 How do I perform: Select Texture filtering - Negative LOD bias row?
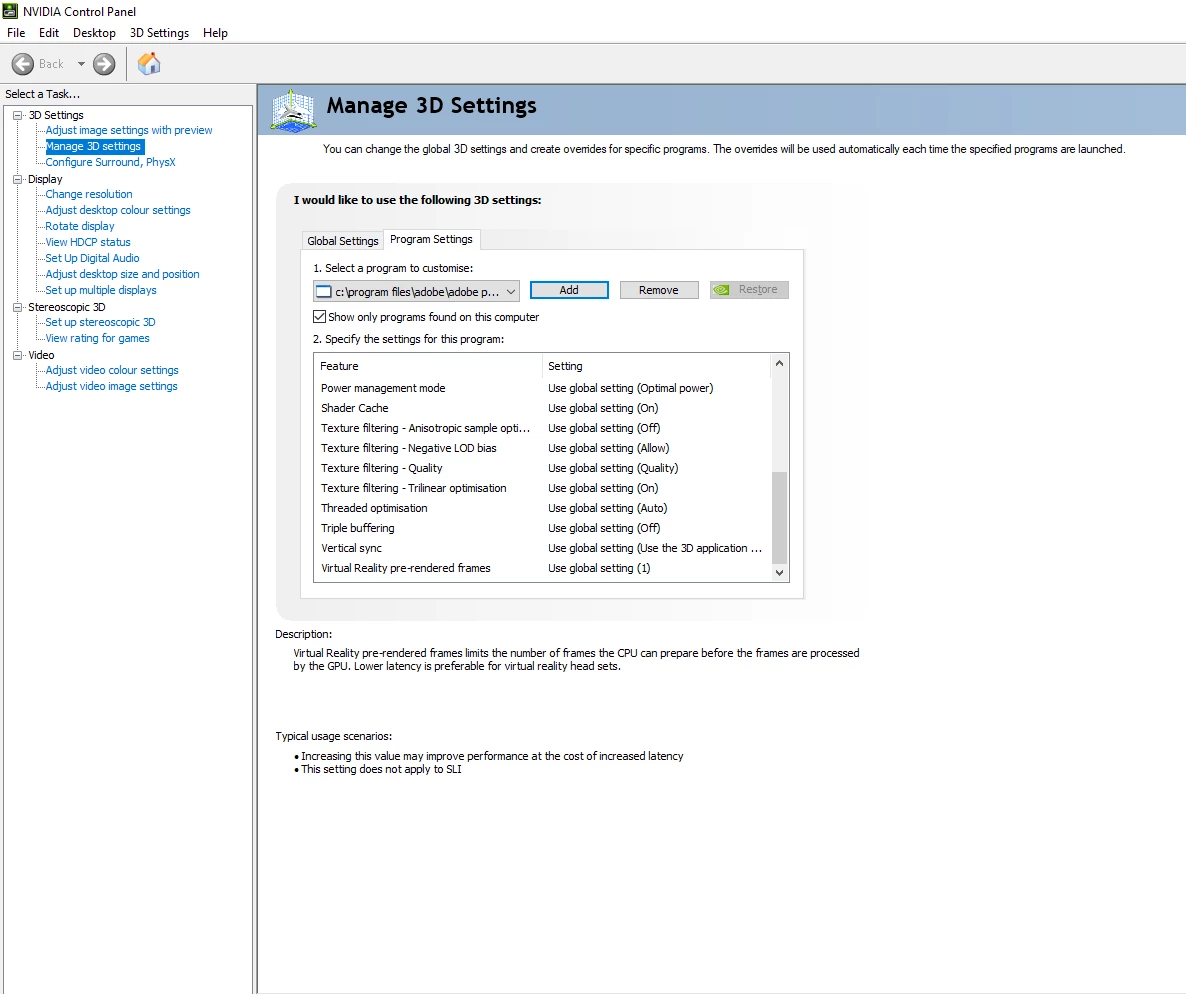click(542, 448)
